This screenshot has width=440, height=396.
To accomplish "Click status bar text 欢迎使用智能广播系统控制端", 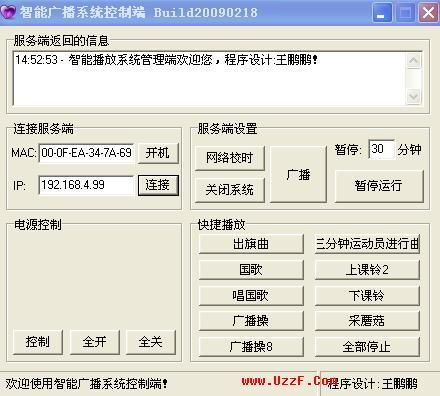I will pos(87,384).
